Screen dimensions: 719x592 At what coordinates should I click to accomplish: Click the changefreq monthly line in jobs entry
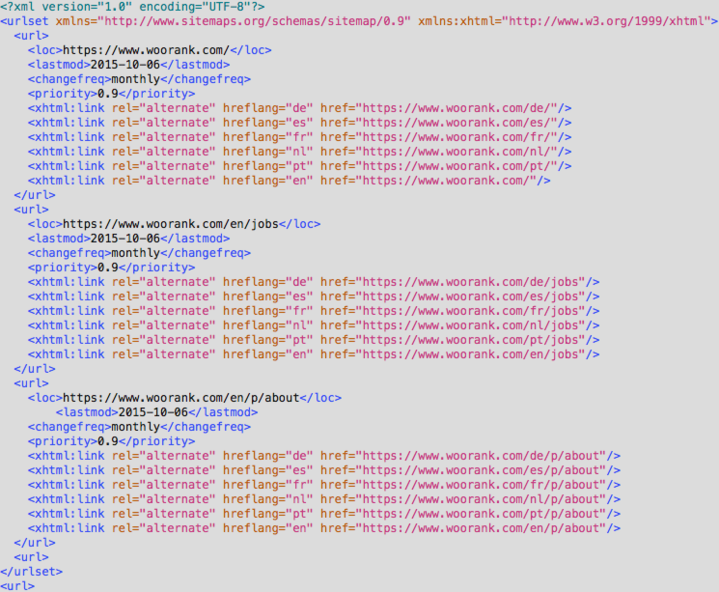pyautogui.click(x=139, y=253)
